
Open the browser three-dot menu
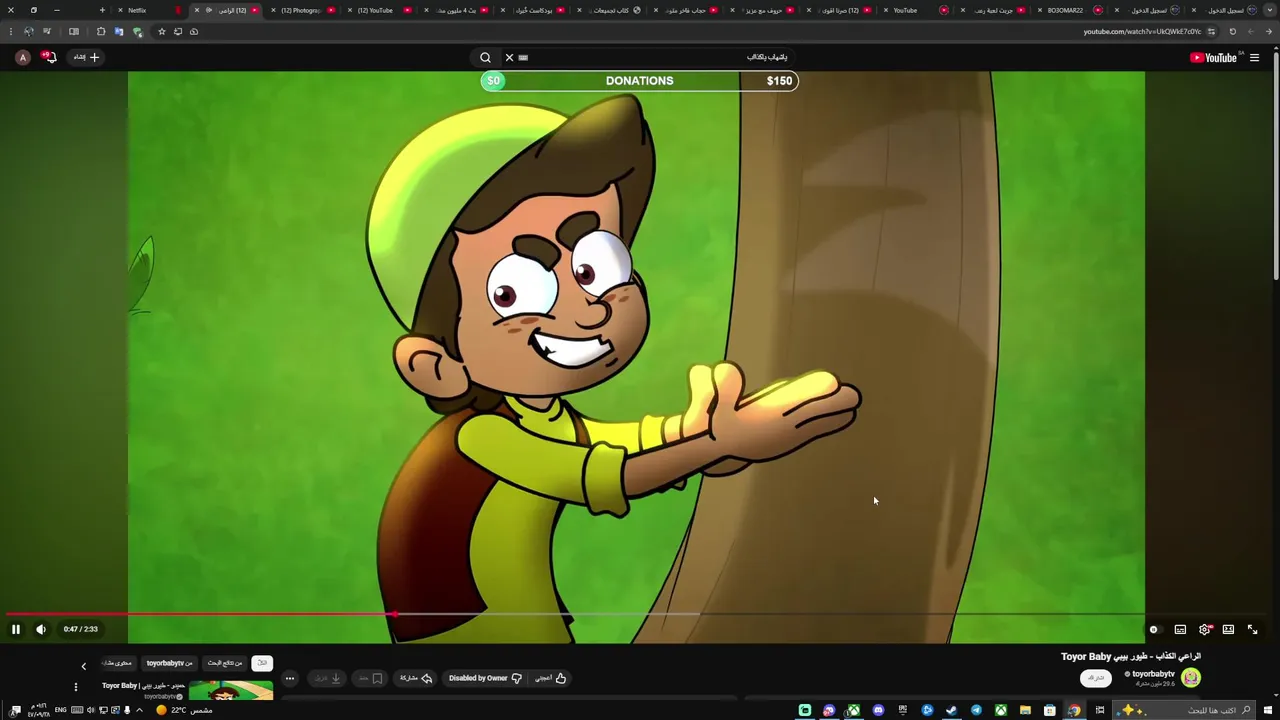pos(10,31)
